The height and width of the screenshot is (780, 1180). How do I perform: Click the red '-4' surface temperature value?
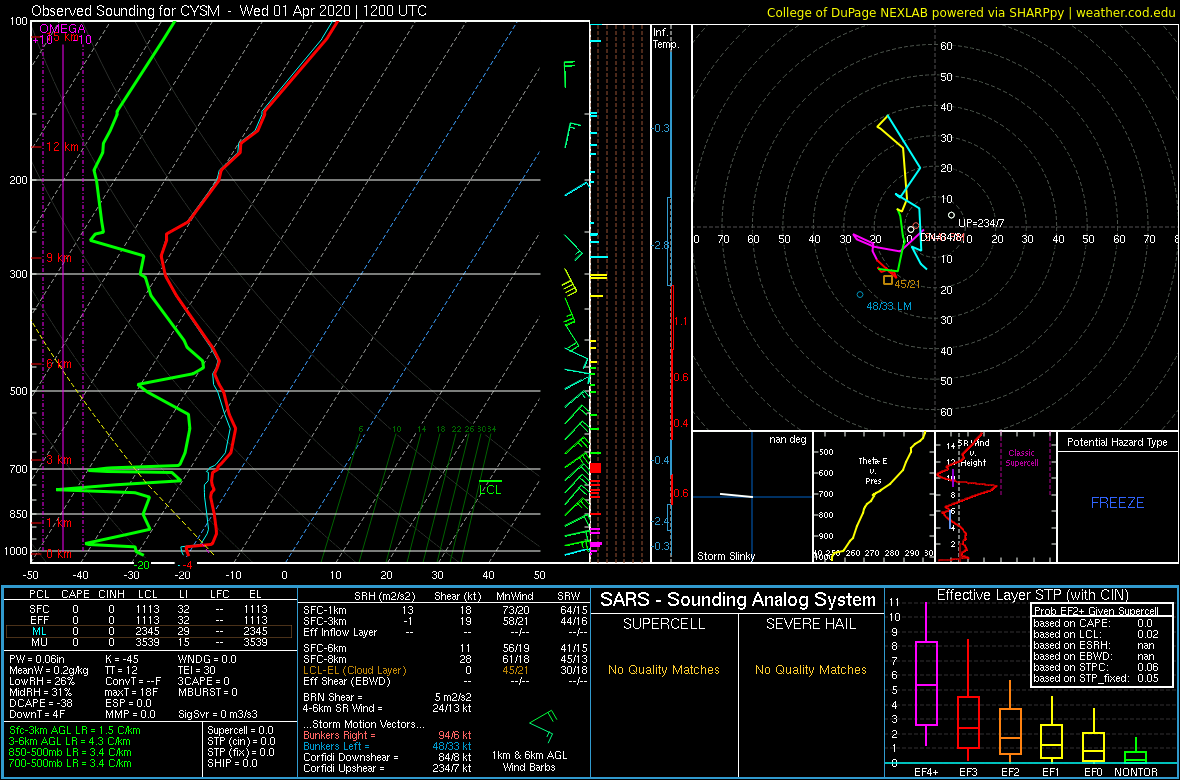[x=187, y=565]
